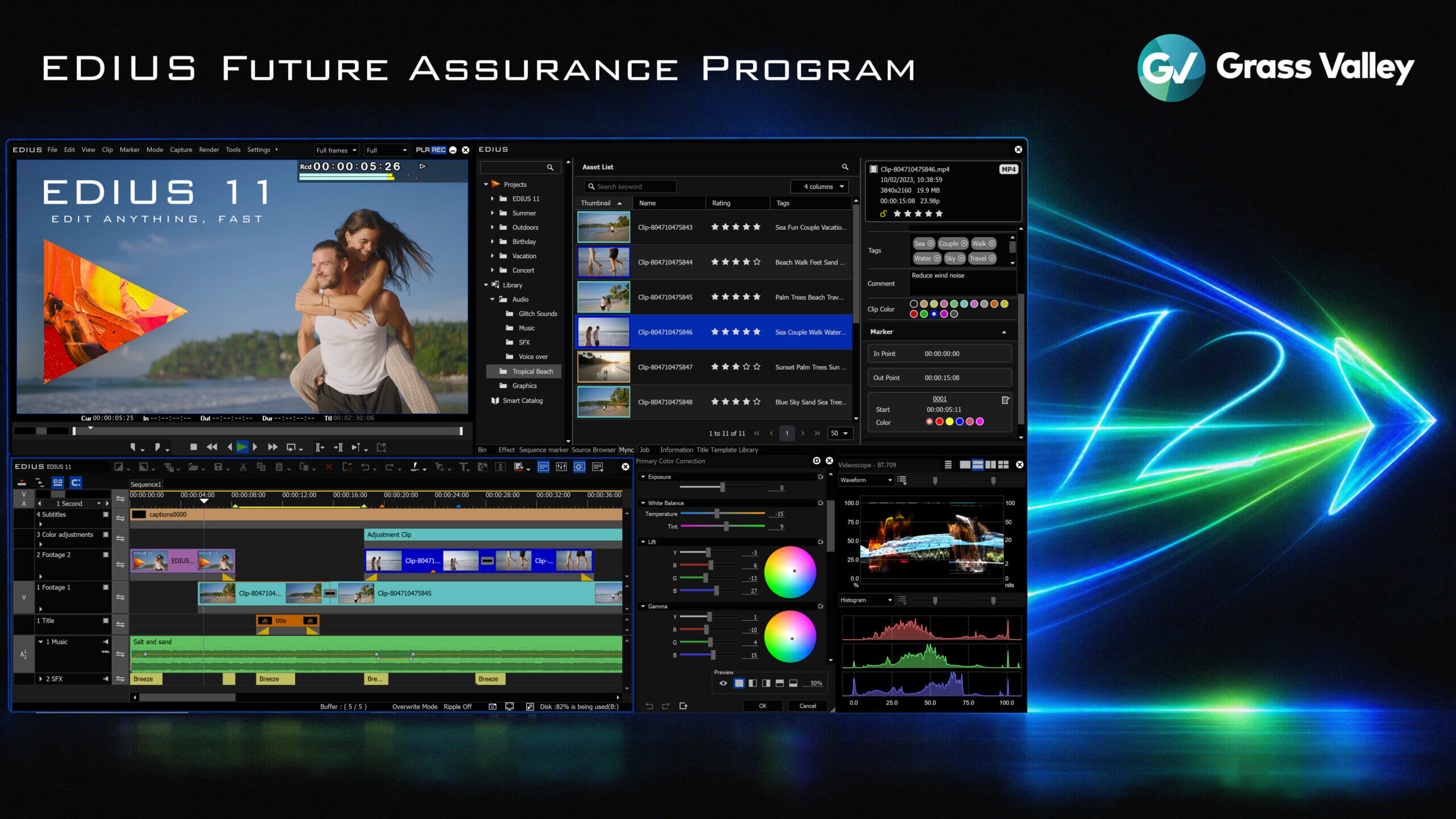
Task: Expand the Summer folder in tree
Action: 492,213
